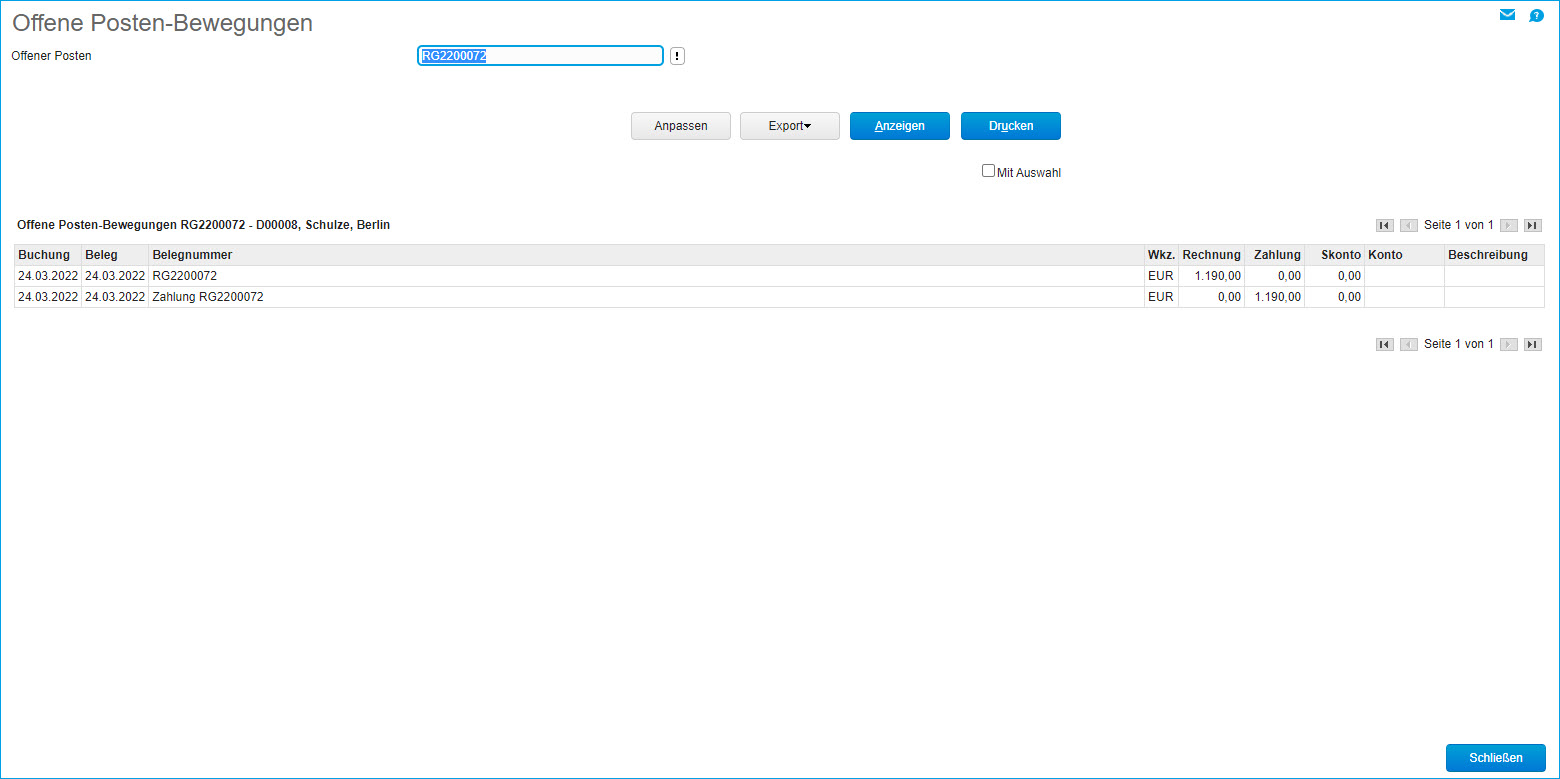This screenshot has width=1560, height=779.
Task: Print using the Drucken button
Action: tap(1010, 126)
